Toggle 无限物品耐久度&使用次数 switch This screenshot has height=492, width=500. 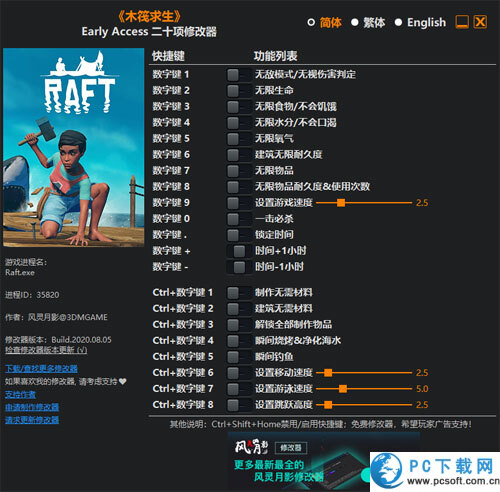click(x=239, y=186)
